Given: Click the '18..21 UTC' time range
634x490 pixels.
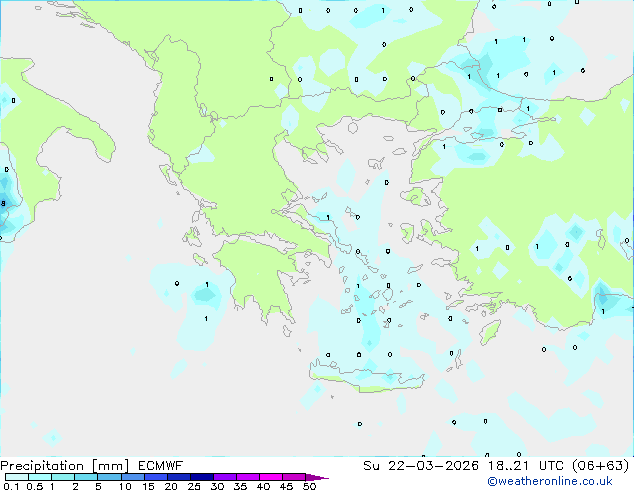Looking at the screenshot, I should click(525, 466).
